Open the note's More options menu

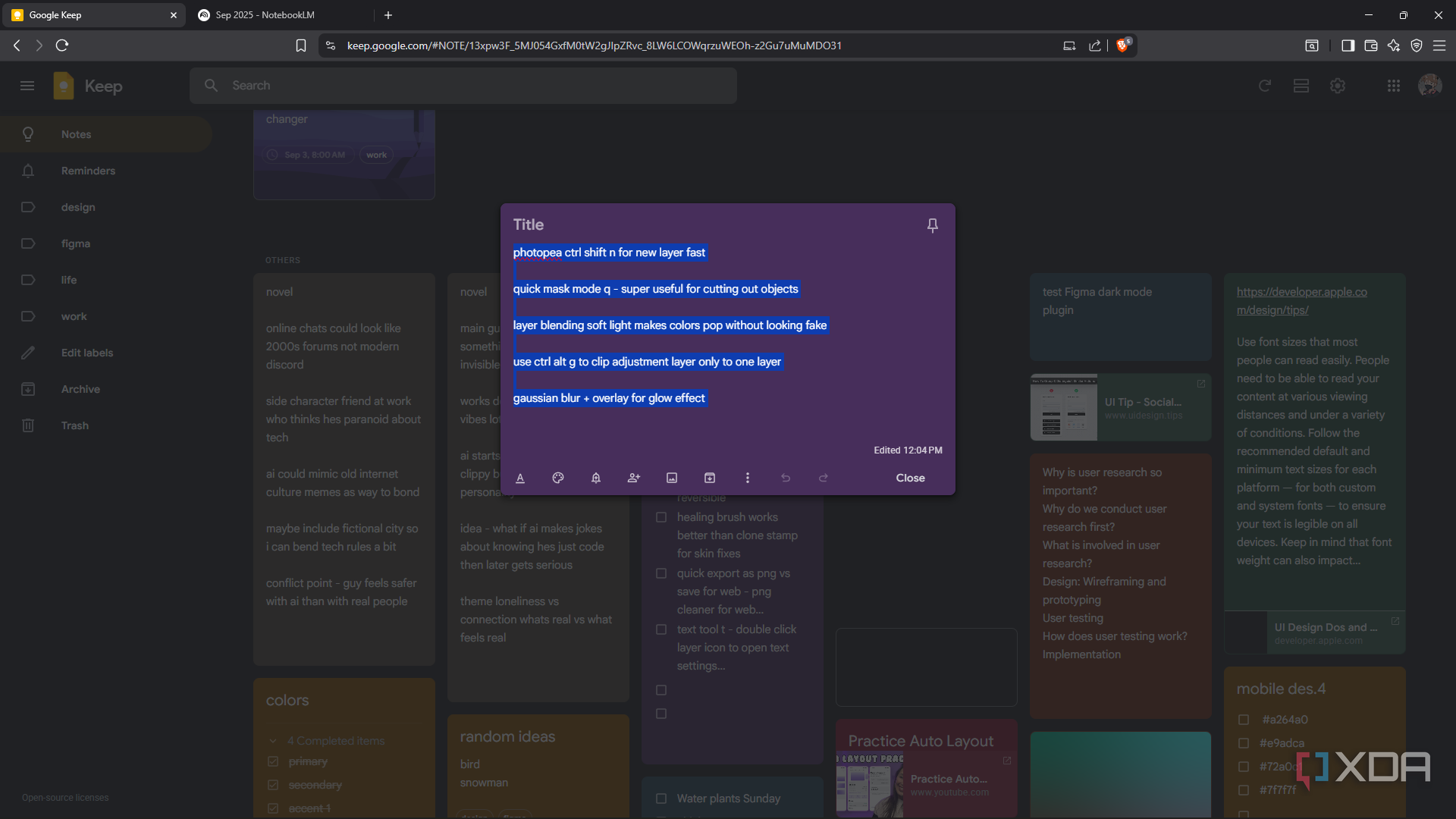click(x=748, y=478)
